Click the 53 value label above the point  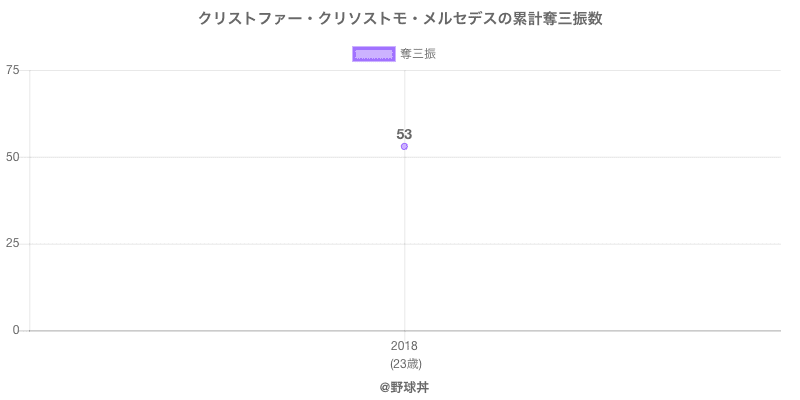pyautogui.click(x=404, y=134)
